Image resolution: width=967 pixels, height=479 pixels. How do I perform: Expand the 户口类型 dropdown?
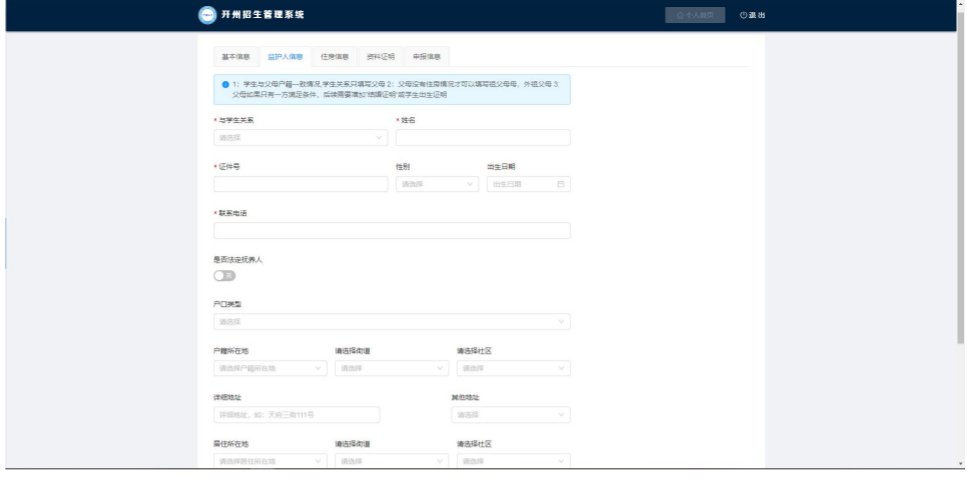(x=392, y=322)
